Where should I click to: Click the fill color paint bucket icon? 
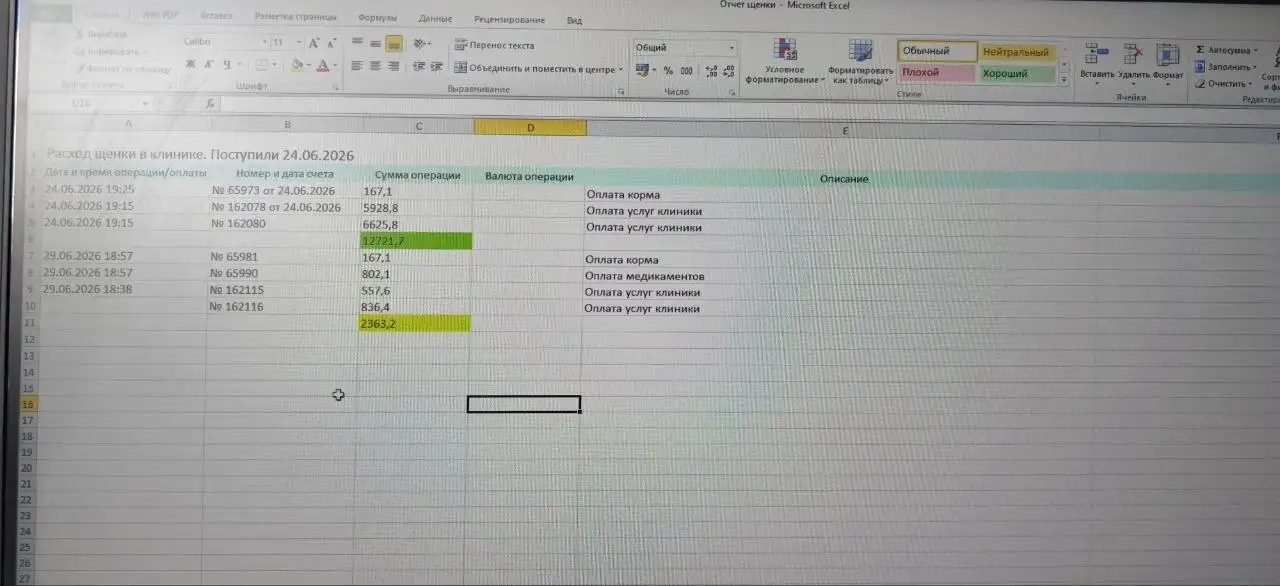[297, 65]
